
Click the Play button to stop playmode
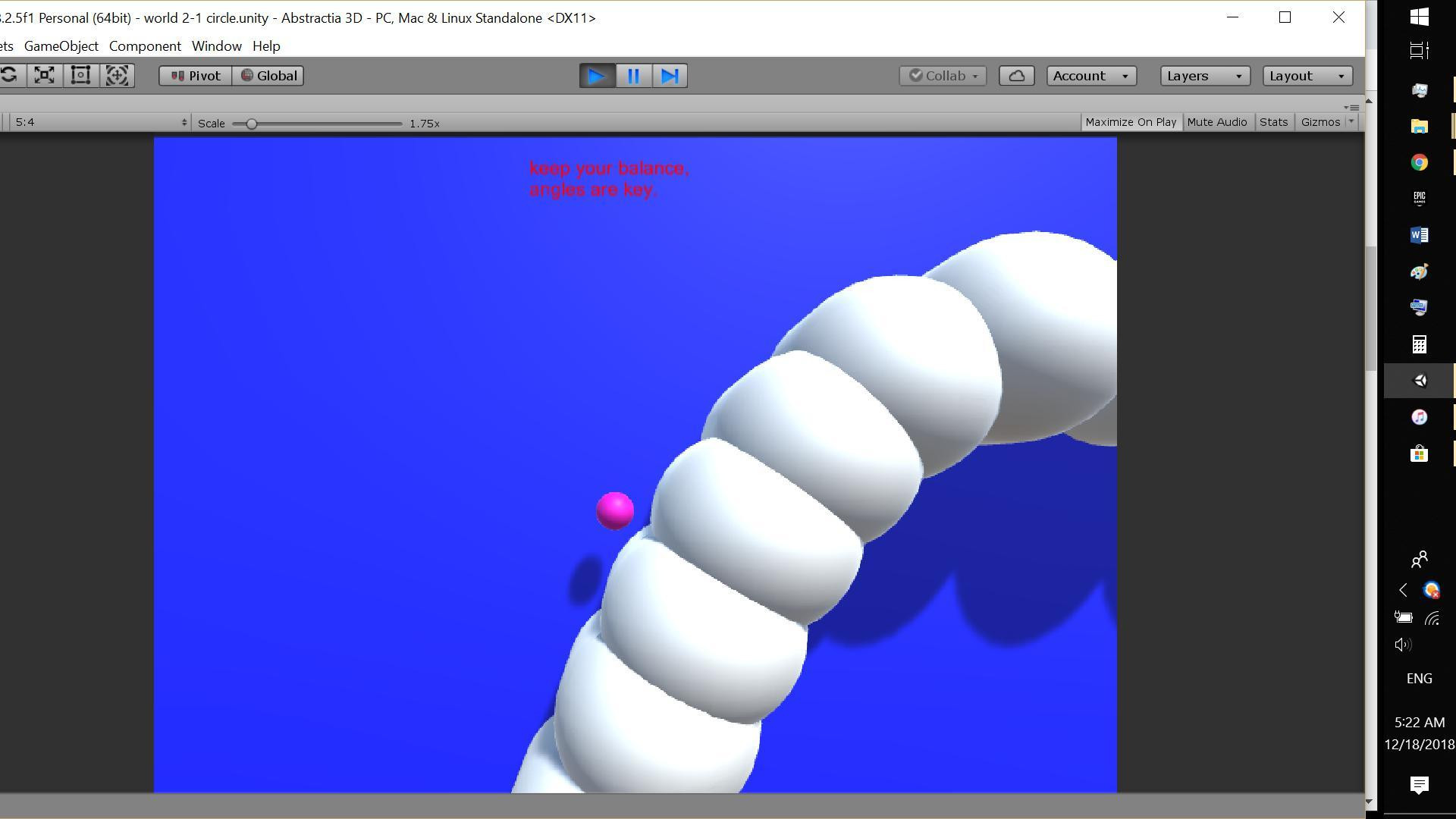coord(597,76)
